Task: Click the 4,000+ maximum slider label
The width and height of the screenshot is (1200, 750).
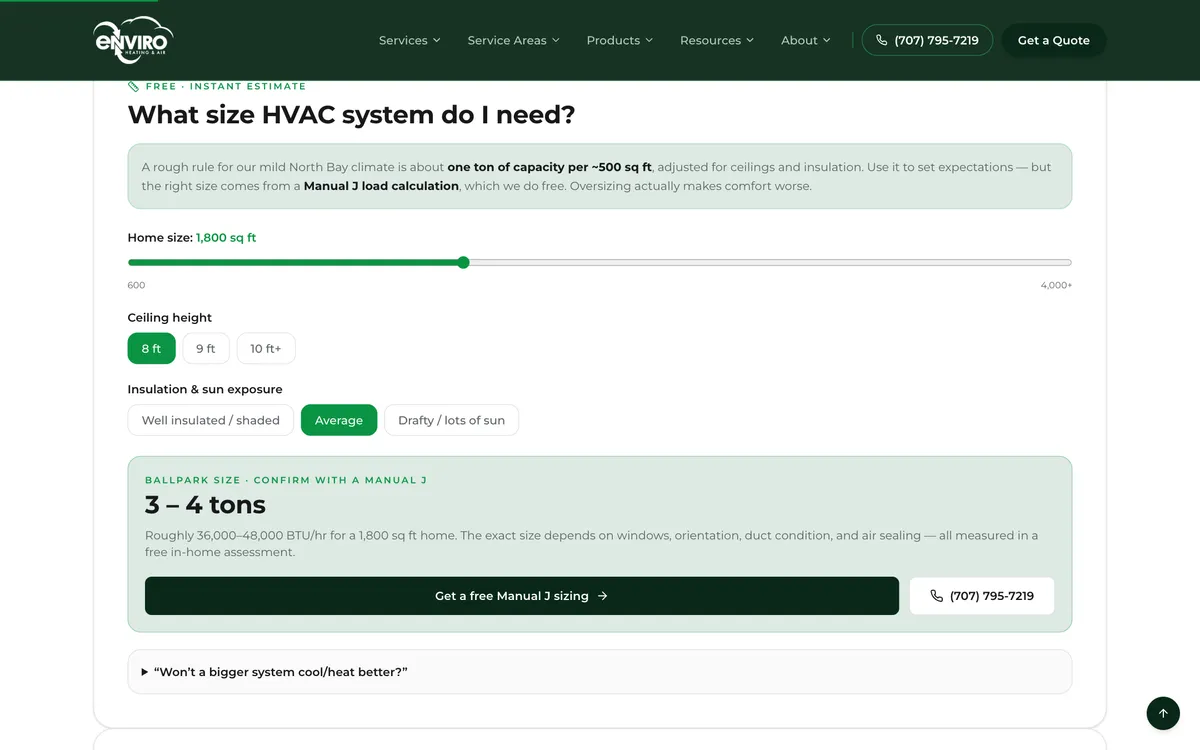Action: 1056,286
